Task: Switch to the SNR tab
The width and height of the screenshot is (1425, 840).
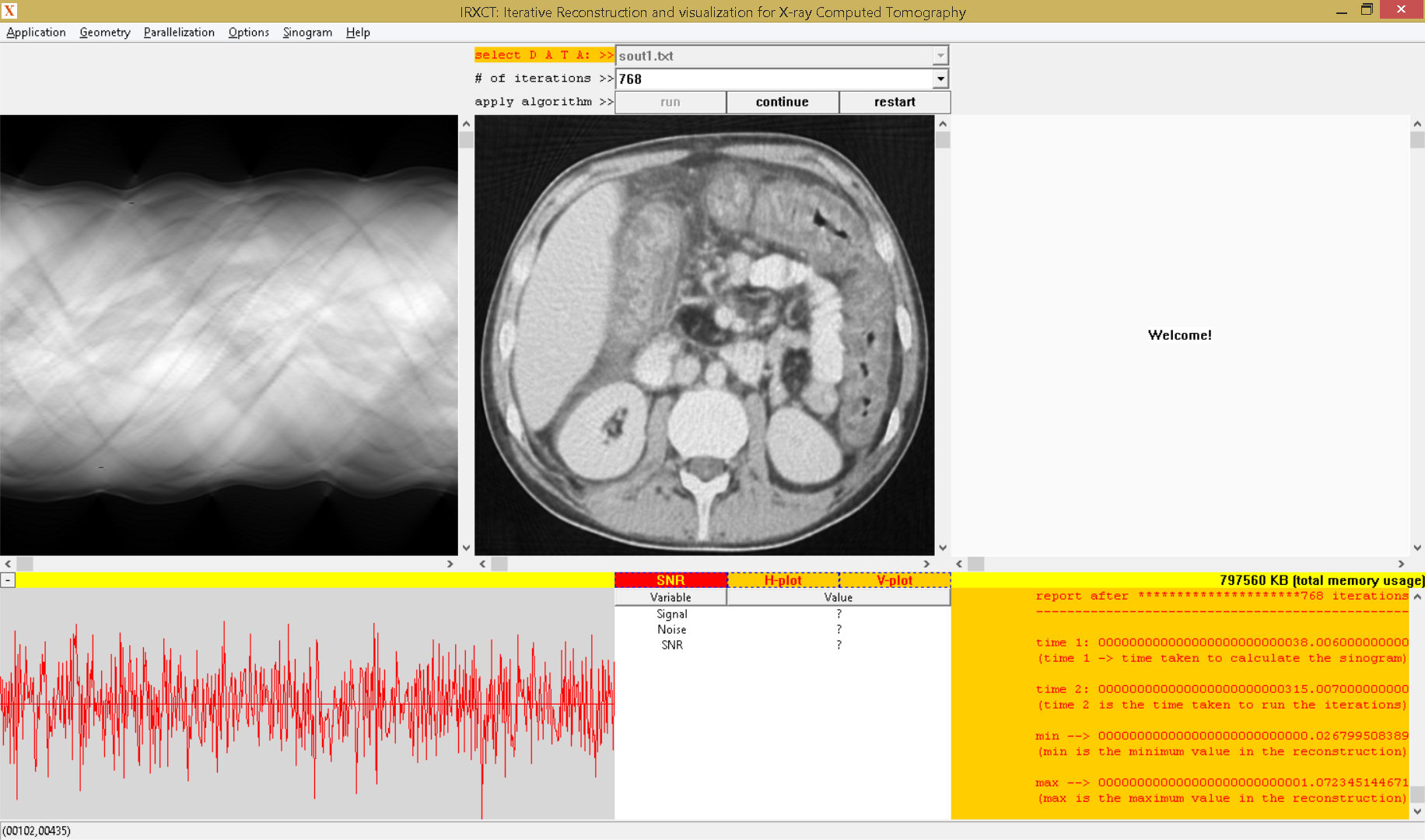Action: [x=670, y=580]
